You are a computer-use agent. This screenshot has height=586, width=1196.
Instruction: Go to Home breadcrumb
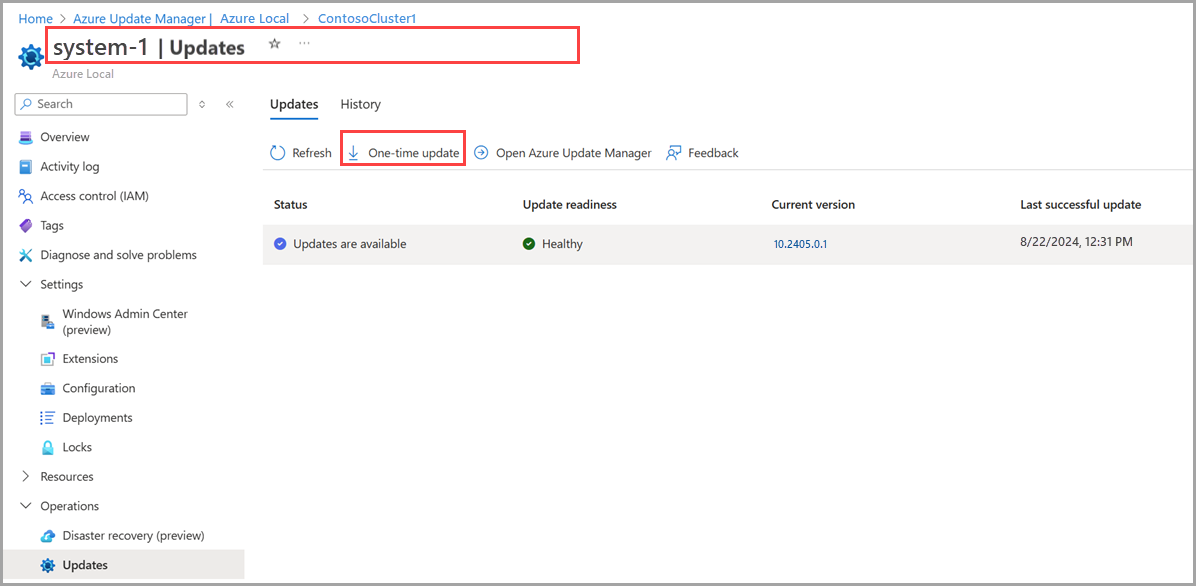pyautogui.click(x=35, y=18)
